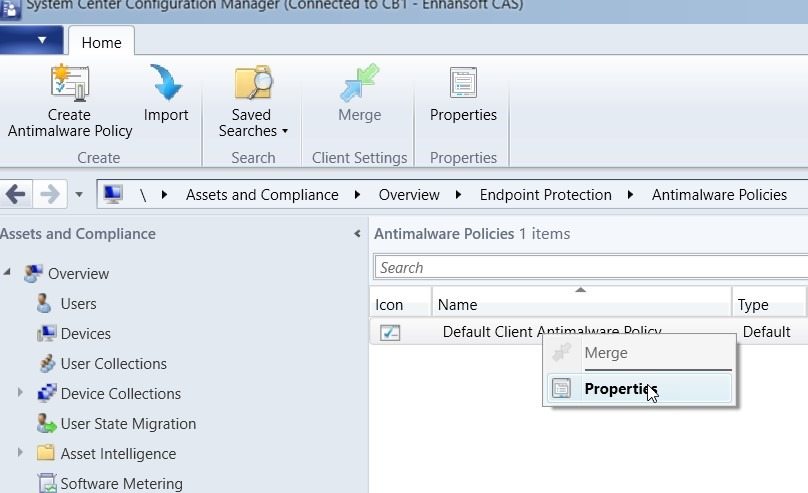Select Asset Intelligence in the tree
The width and height of the screenshot is (808, 493).
pyautogui.click(x=118, y=453)
